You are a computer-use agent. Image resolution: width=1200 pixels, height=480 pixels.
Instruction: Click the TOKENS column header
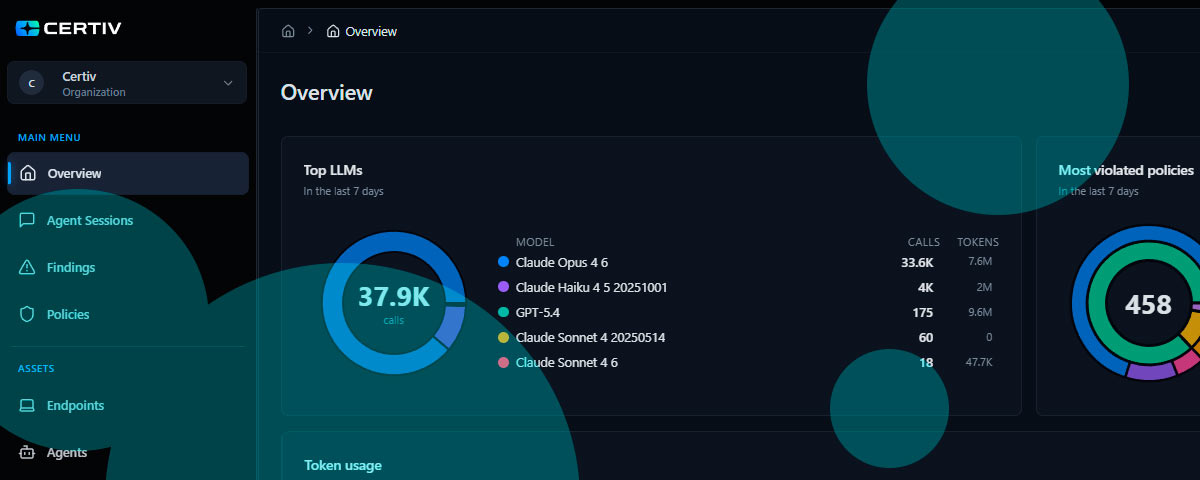coord(978,242)
